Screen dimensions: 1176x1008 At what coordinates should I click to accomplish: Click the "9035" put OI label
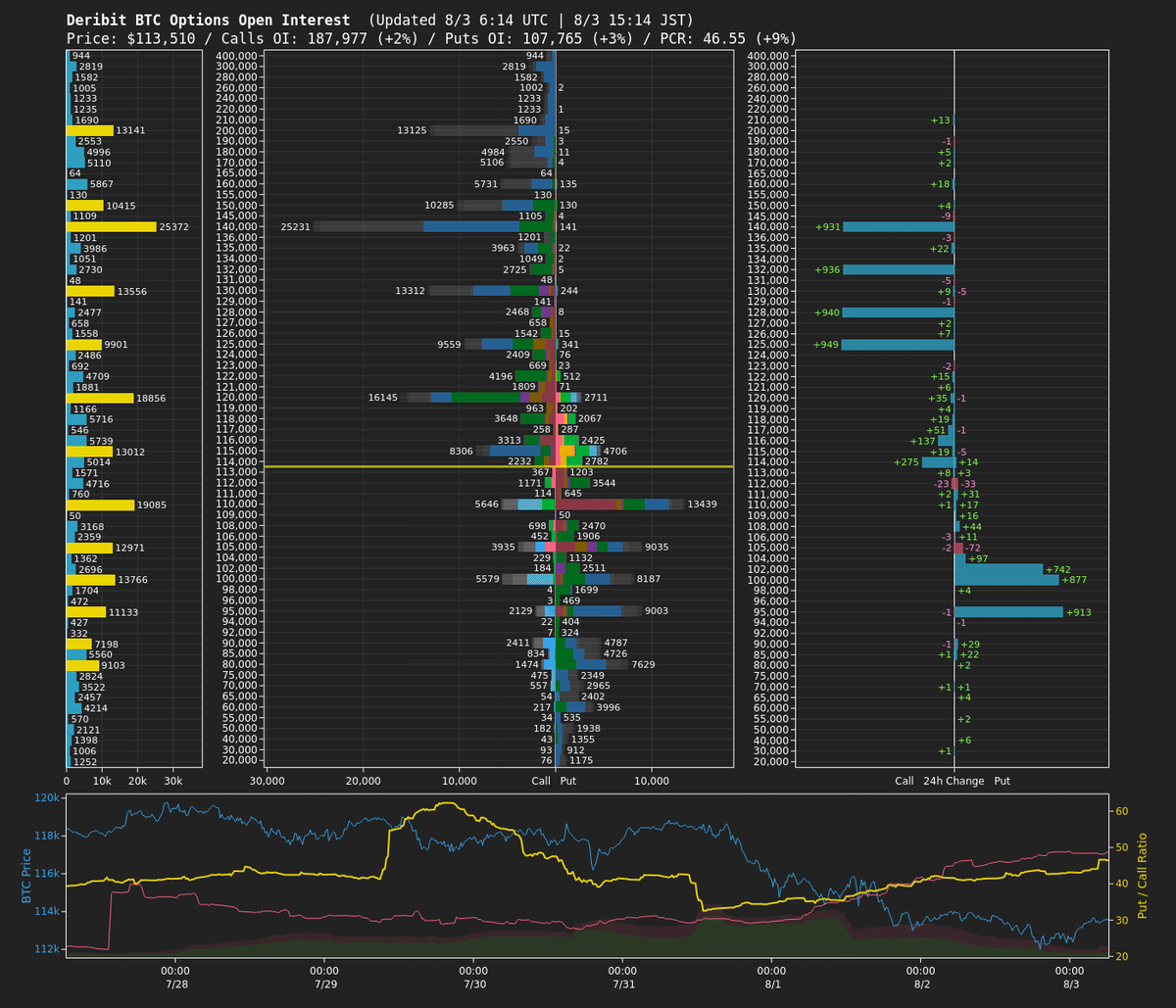click(x=657, y=548)
